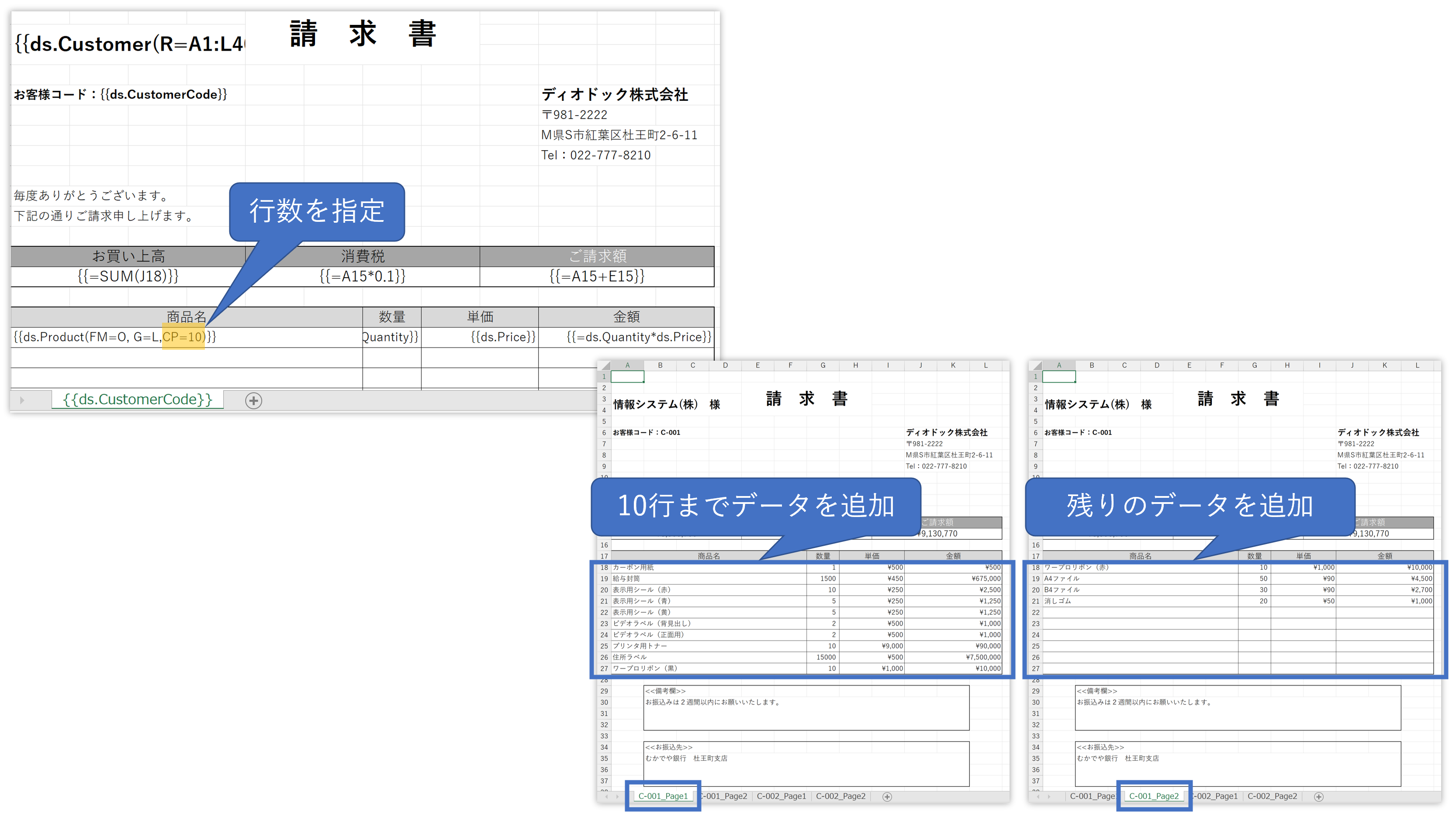Click the {{=SUM(J18)}} cell
Viewport: 1456px width, 817px height.
pos(128,276)
